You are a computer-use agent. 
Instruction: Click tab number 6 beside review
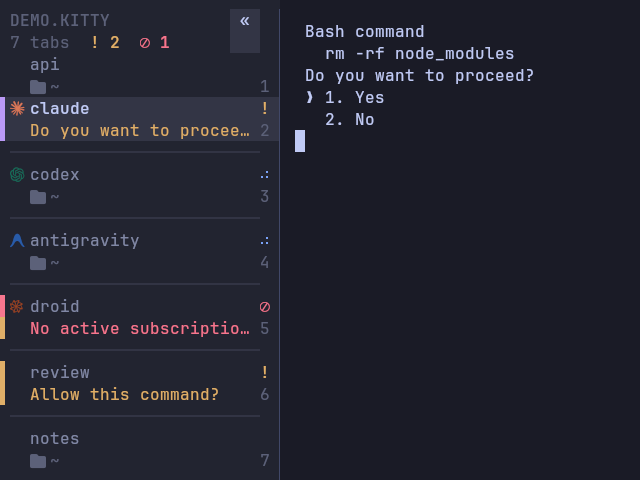tap(264, 395)
